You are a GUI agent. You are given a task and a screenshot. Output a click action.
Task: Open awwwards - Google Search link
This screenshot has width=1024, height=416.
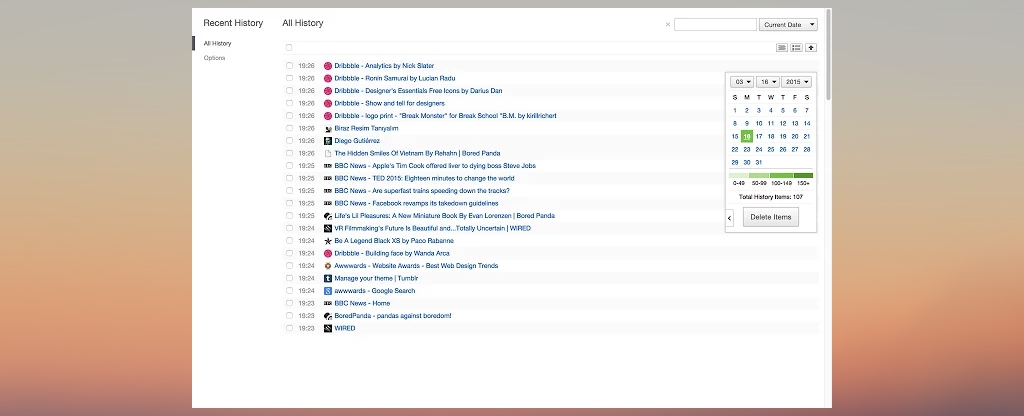pyautogui.click(x=375, y=291)
